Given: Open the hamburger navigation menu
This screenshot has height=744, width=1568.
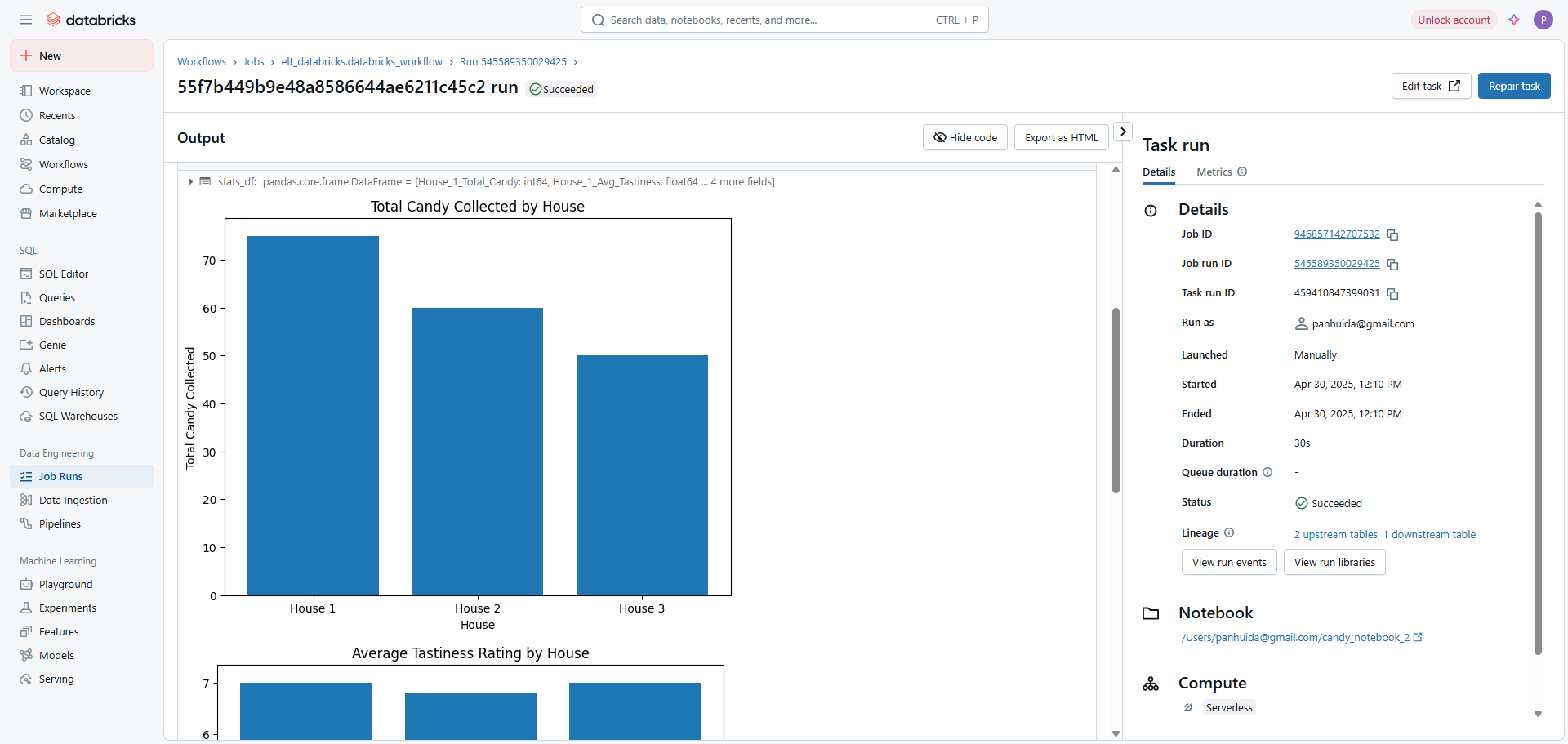Looking at the screenshot, I should pyautogui.click(x=26, y=20).
